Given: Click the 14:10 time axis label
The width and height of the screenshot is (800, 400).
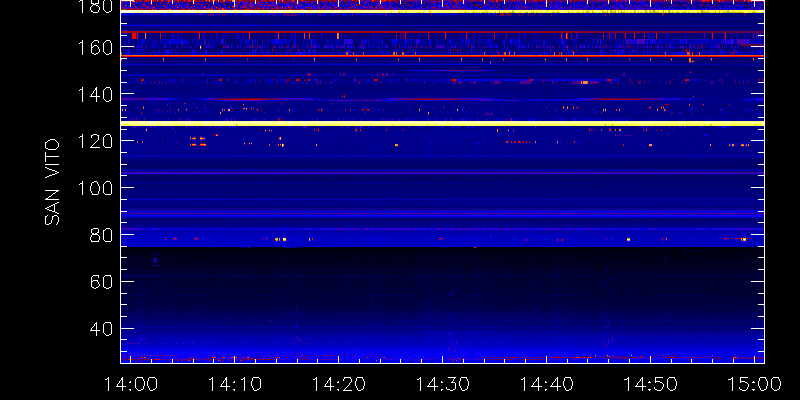Looking at the screenshot, I should (234, 384).
